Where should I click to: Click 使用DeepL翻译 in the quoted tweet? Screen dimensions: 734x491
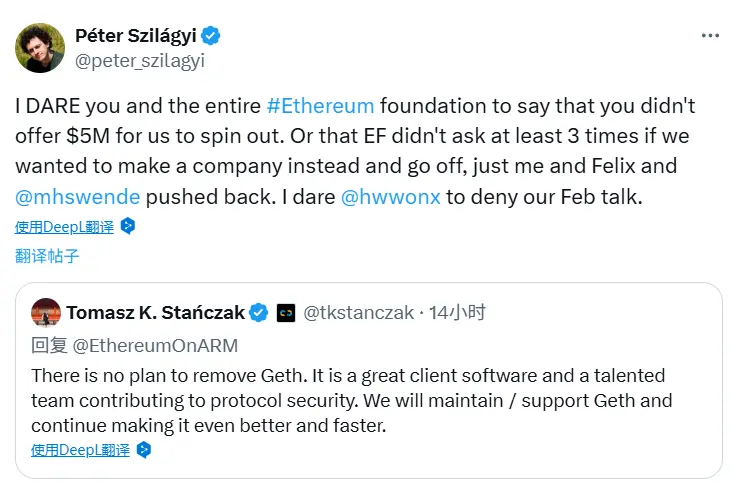(x=80, y=450)
